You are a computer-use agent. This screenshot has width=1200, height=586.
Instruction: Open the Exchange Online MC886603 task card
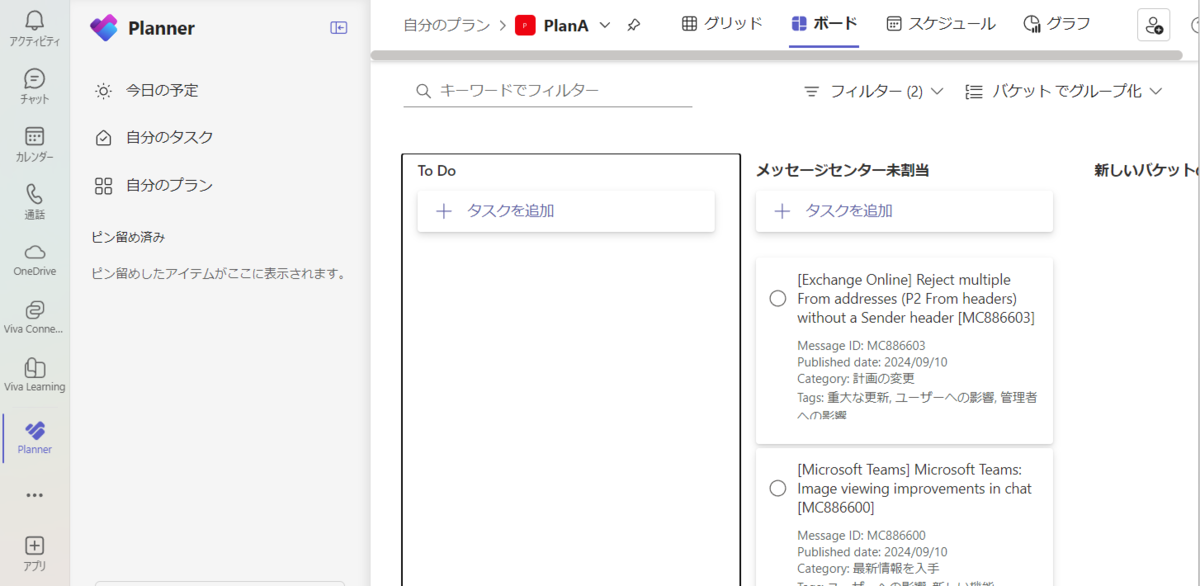904,351
